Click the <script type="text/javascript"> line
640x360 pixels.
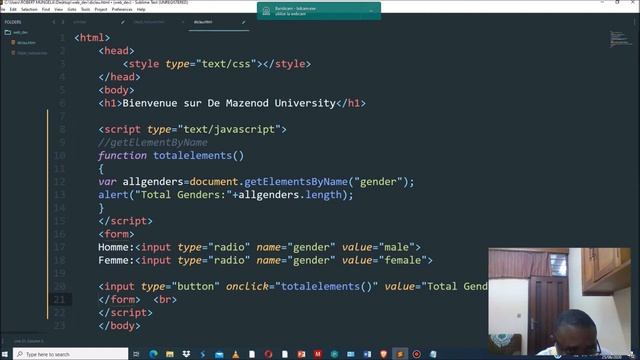coord(192,129)
